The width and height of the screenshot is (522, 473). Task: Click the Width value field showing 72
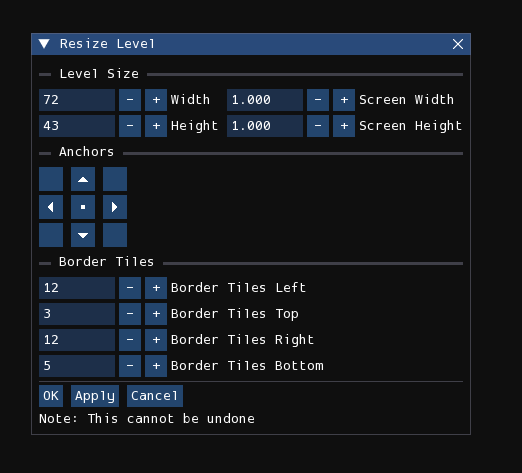click(77, 100)
